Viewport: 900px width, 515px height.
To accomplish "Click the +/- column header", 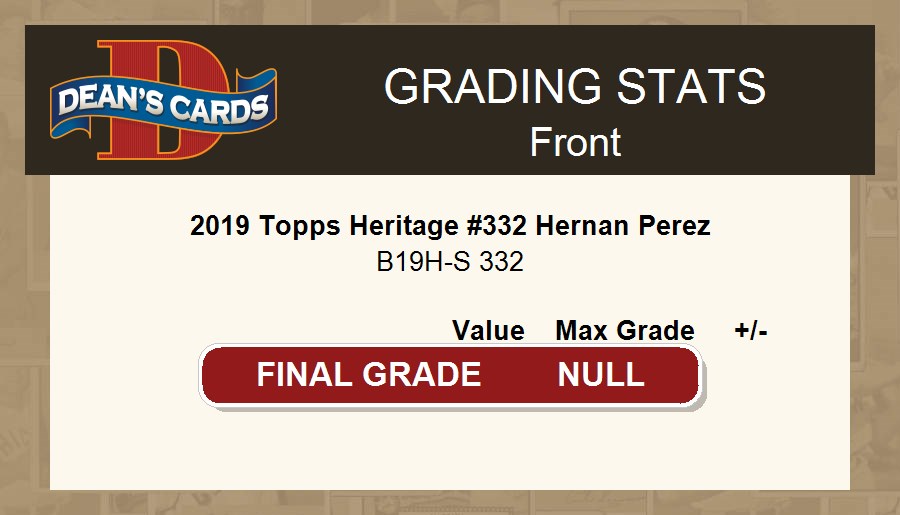I will [750, 331].
